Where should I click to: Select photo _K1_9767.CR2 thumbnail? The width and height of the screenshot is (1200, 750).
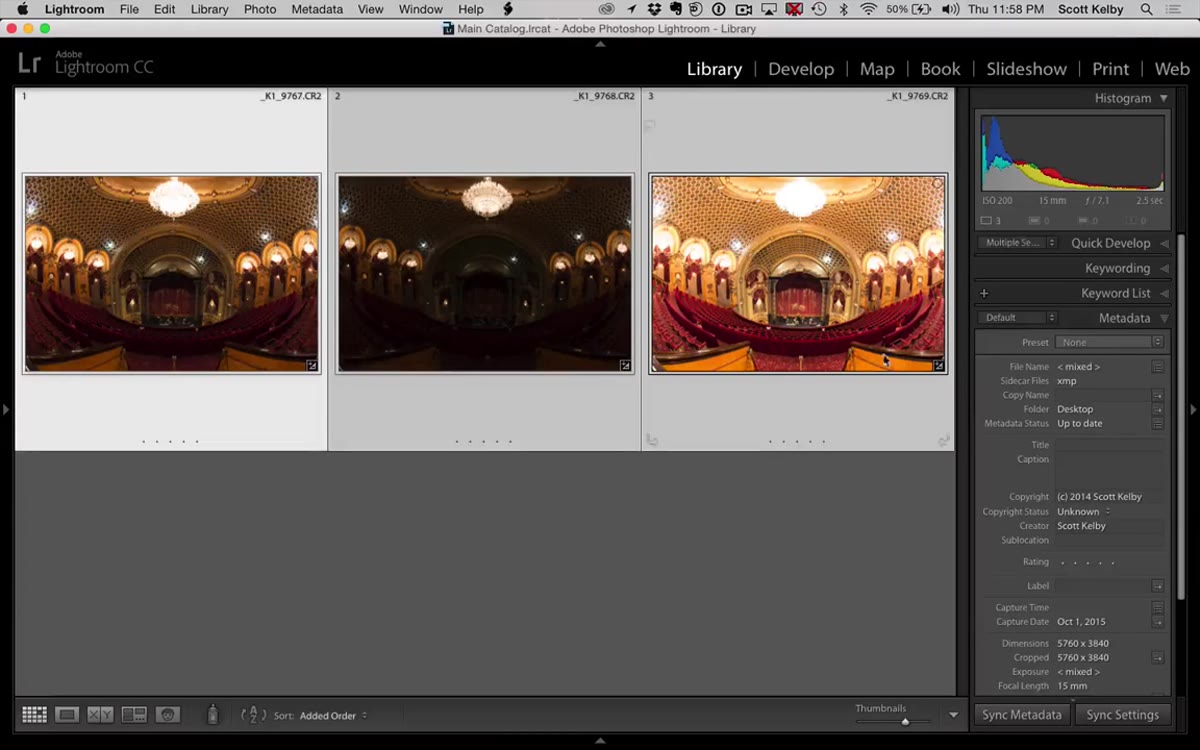tap(172, 273)
